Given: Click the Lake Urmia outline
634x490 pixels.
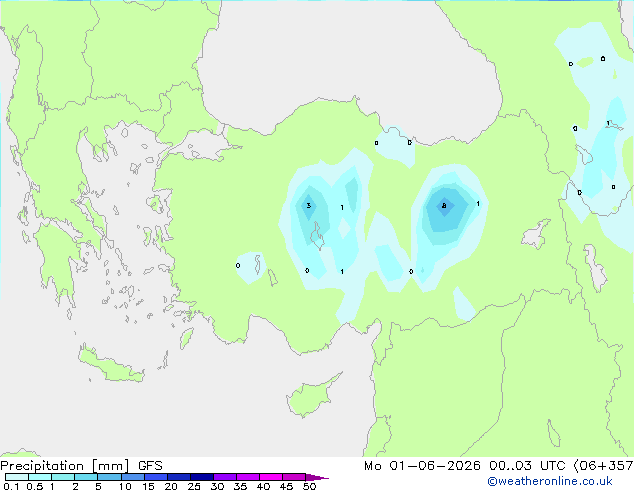Looking at the screenshot, I should point(596,268).
